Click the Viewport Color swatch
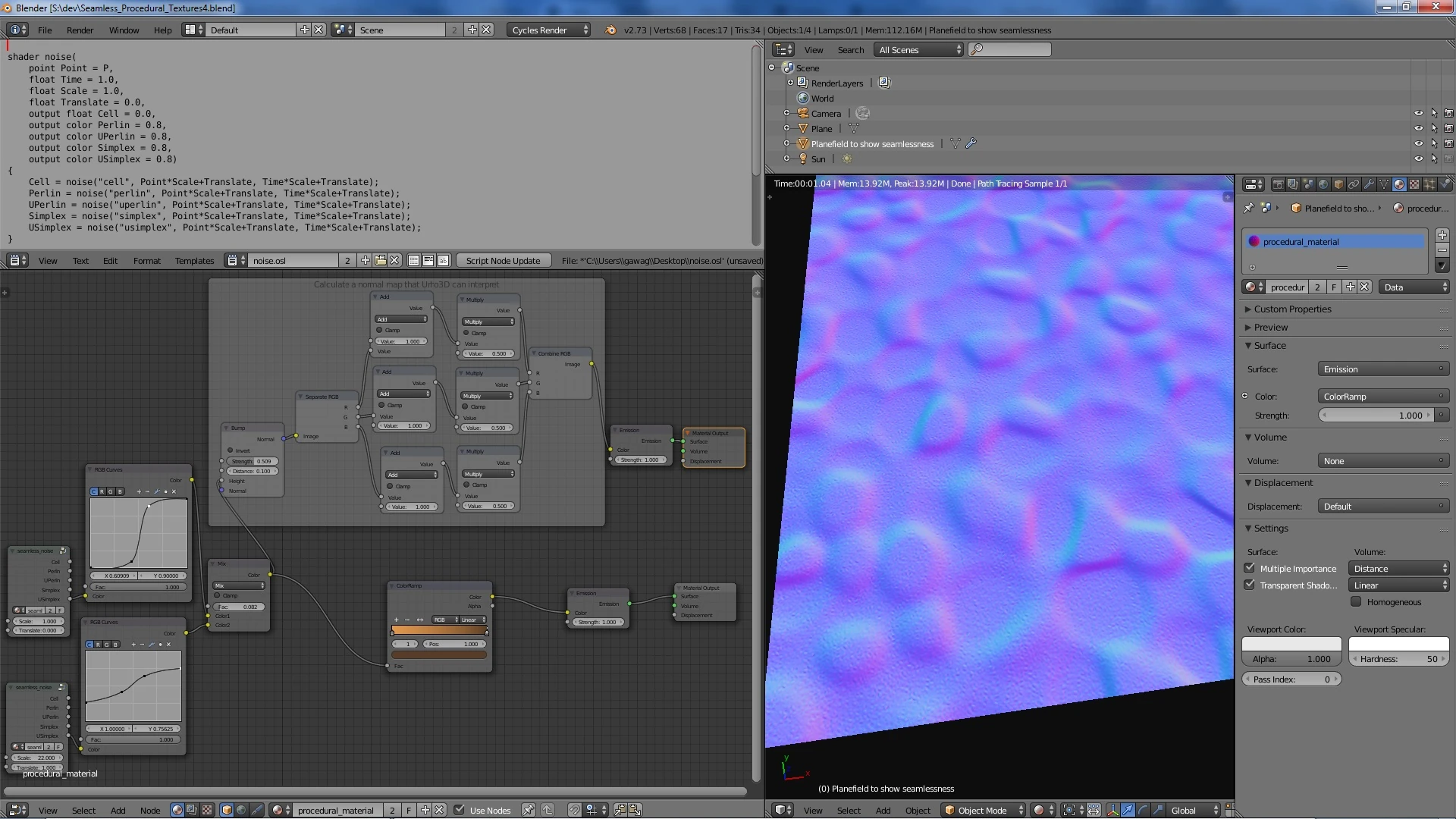Image resolution: width=1456 pixels, height=819 pixels. [x=1291, y=644]
